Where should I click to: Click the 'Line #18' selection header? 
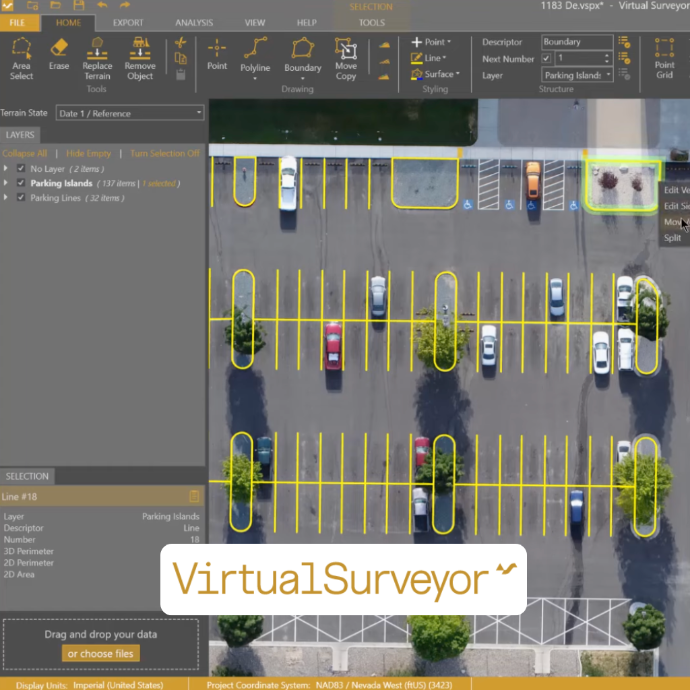click(101, 496)
